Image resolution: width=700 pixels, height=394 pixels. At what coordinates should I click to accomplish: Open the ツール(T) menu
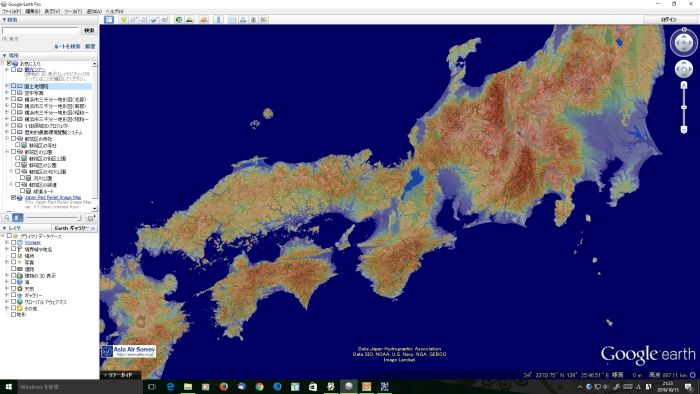[73, 11]
